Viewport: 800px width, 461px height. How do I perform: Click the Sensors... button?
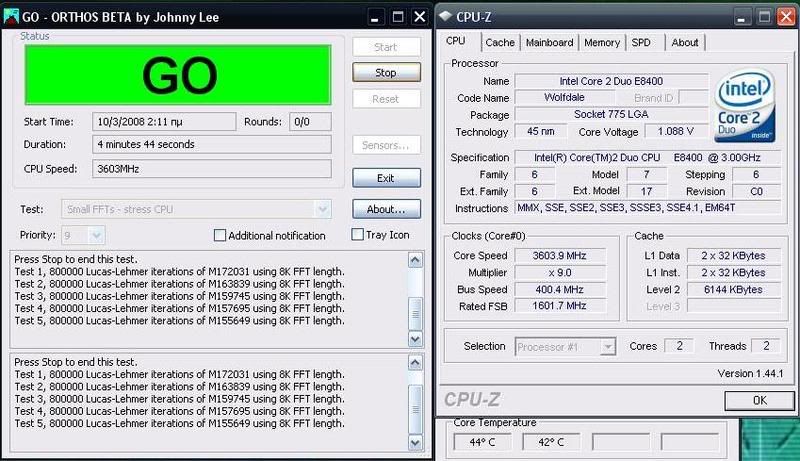386,145
